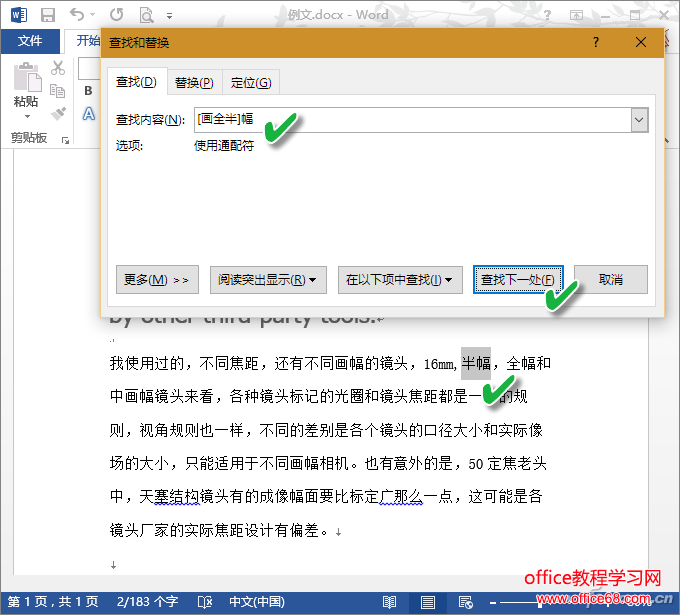Click the 查找下一处(F) button
Viewport: 680px width, 615px height.
pos(518,280)
